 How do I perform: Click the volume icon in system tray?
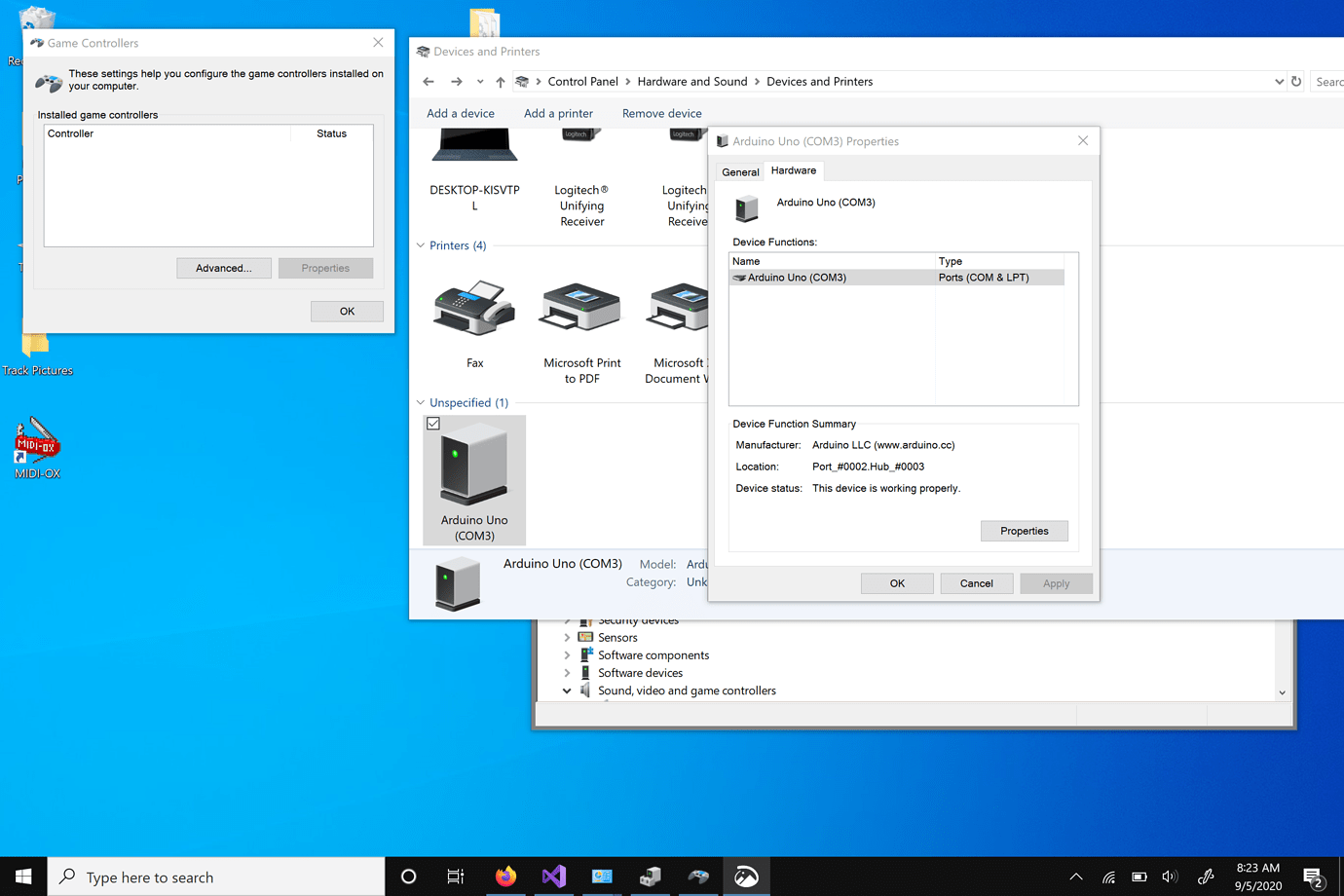[x=1170, y=877]
